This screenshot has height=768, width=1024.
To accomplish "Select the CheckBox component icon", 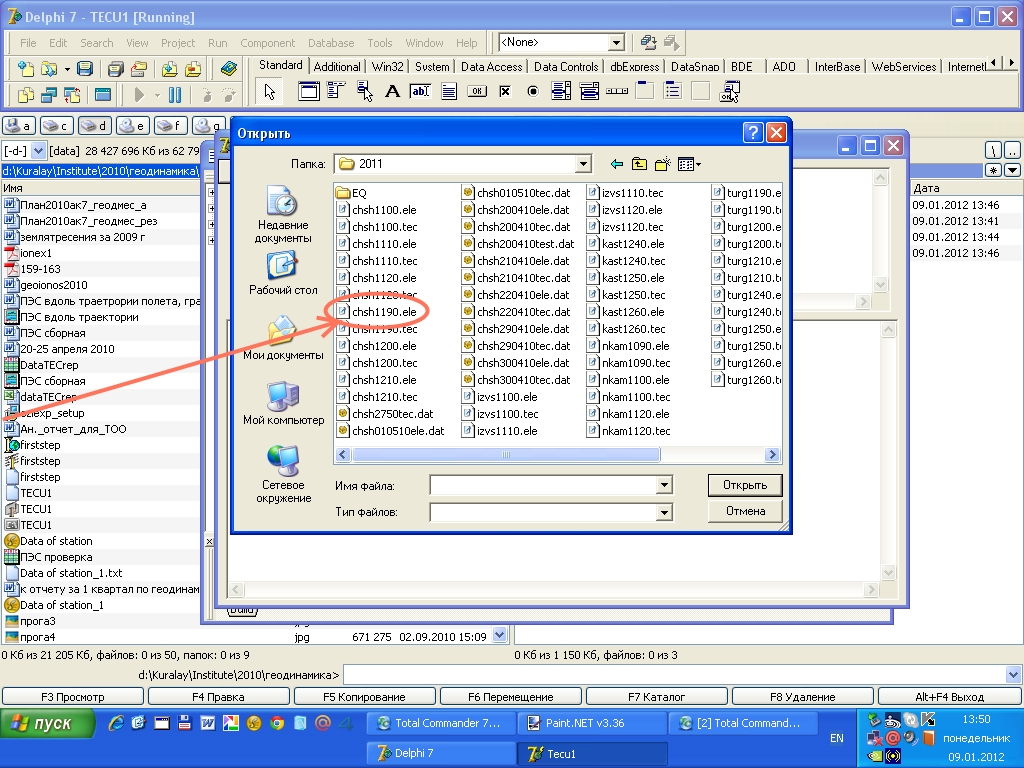I will pos(505,91).
